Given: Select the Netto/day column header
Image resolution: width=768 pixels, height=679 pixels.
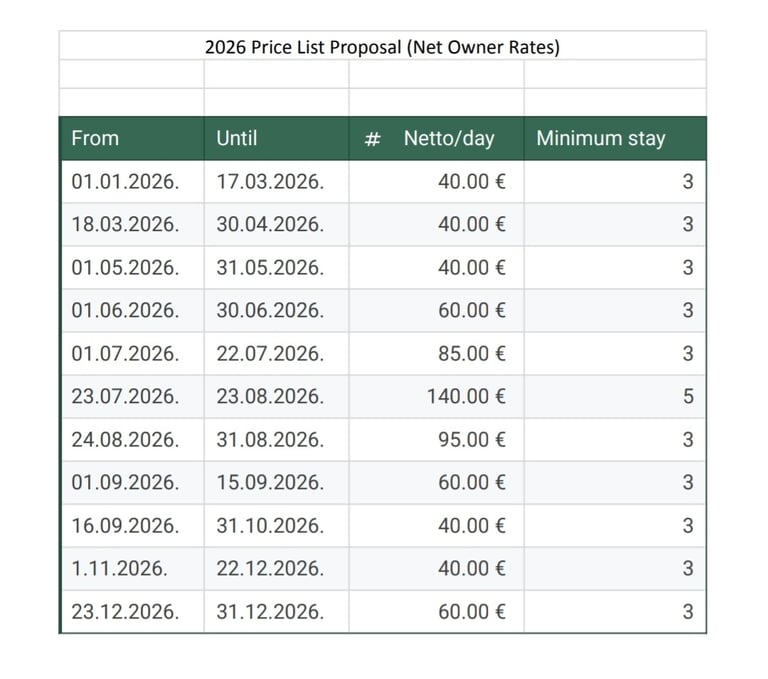Looking at the screenshot, I should [449, 139].
